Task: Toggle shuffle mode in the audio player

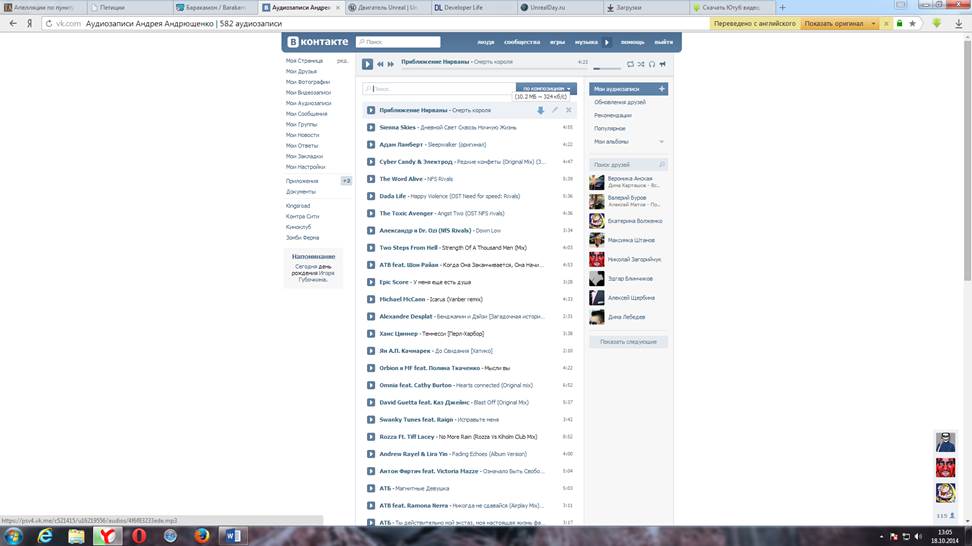Action: coord(641,64)
